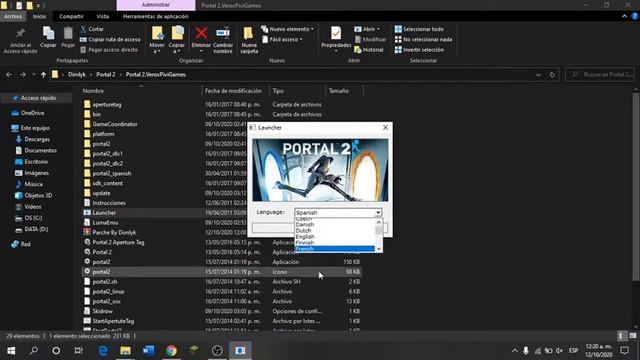Choose French in the language list

click(x=334, y=249)
